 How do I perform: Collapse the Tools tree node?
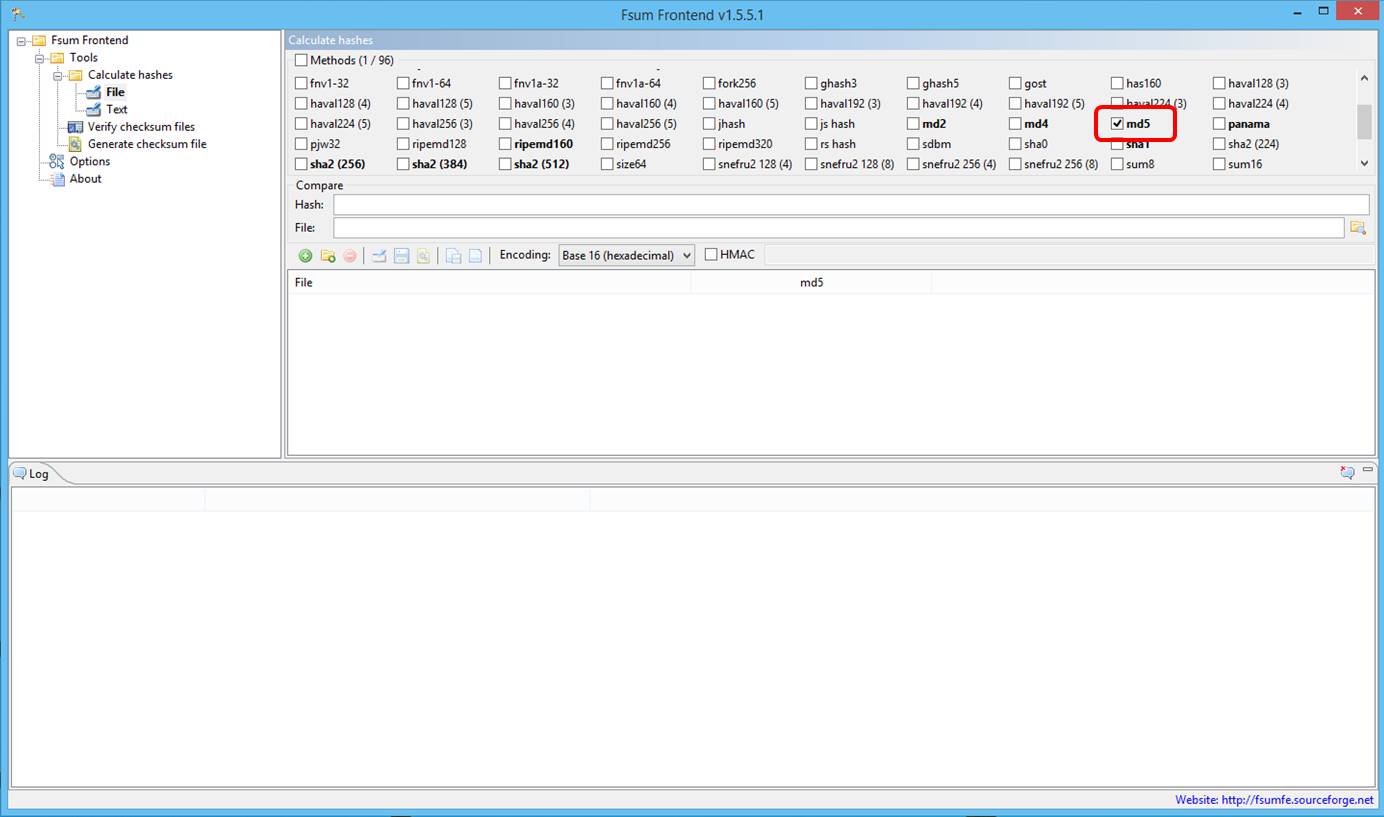[x=41, y=58]
